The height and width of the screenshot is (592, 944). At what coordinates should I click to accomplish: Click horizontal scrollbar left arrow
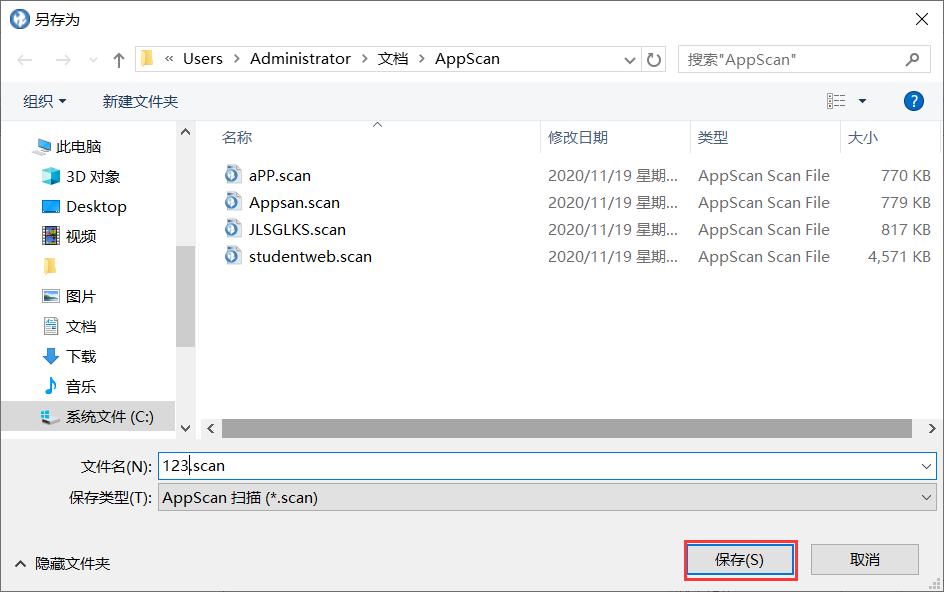pos(211,428)
